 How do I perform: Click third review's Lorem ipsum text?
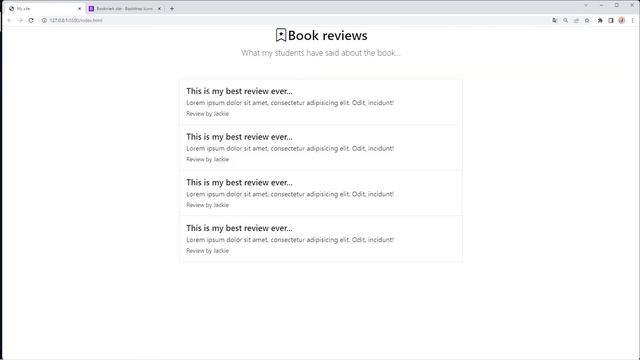(x=290, y=194)
